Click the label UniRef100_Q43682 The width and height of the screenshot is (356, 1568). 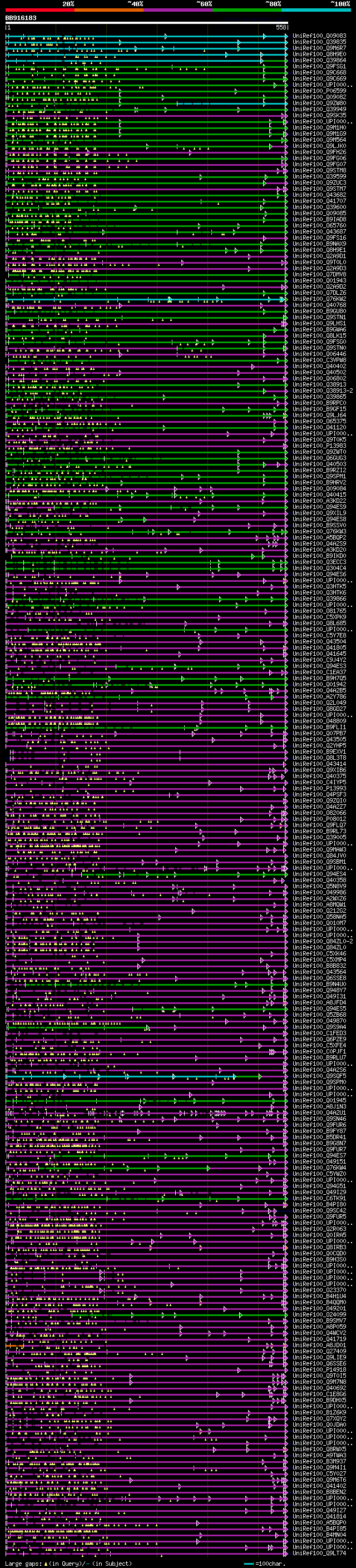pyautogui.click(x=319, y=195)
